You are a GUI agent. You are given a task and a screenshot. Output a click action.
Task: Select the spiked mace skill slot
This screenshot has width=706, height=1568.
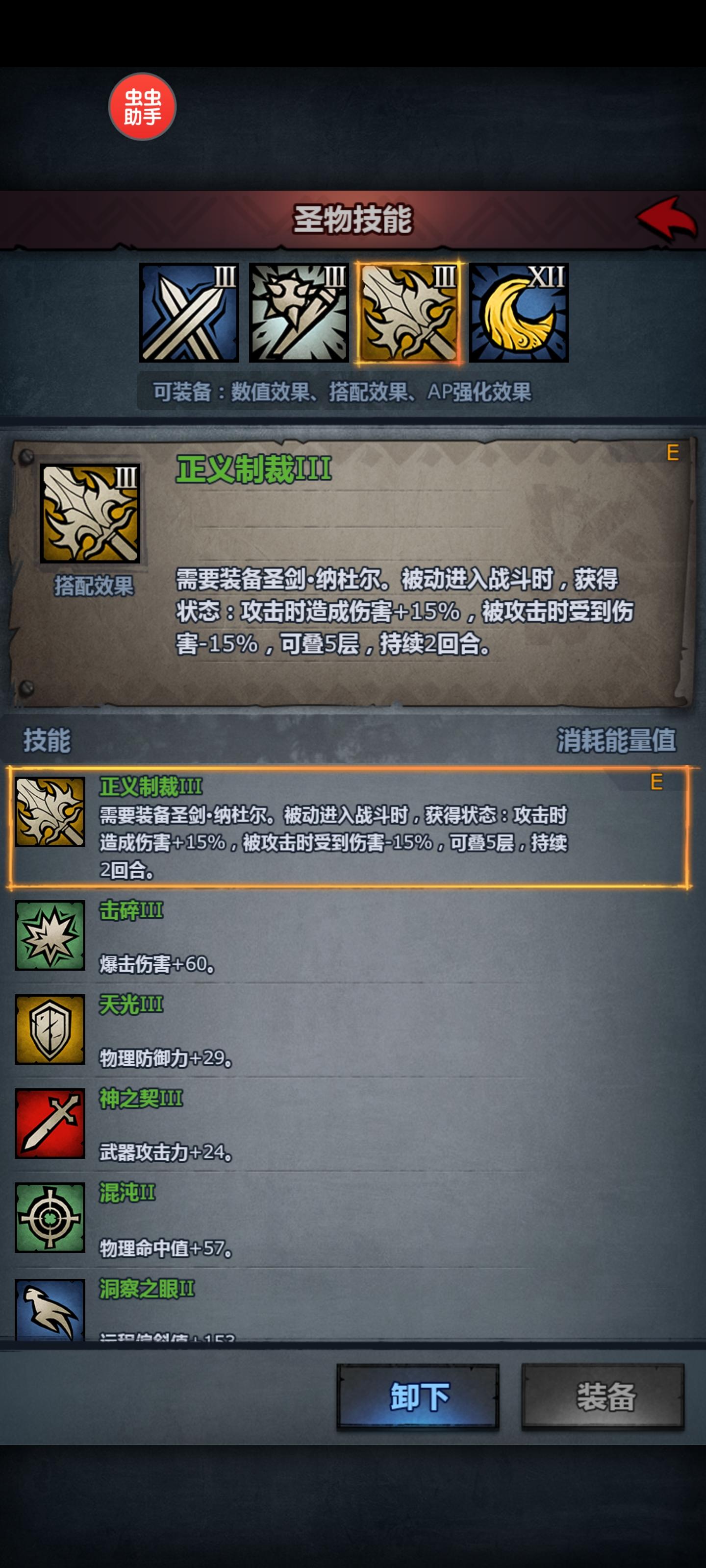[x=299, y=313]
